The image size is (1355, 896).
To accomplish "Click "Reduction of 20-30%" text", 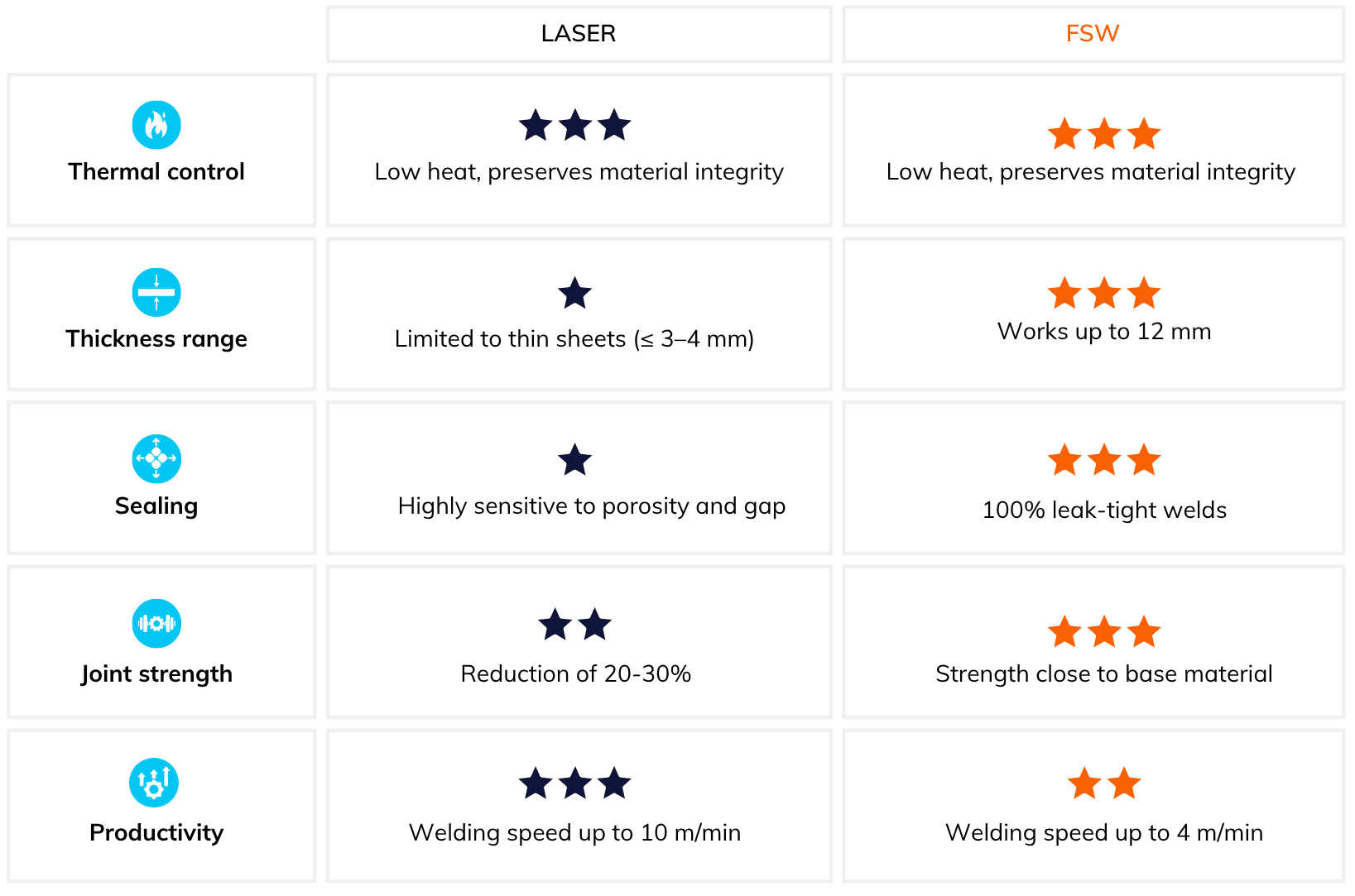I will coord(575,674).
